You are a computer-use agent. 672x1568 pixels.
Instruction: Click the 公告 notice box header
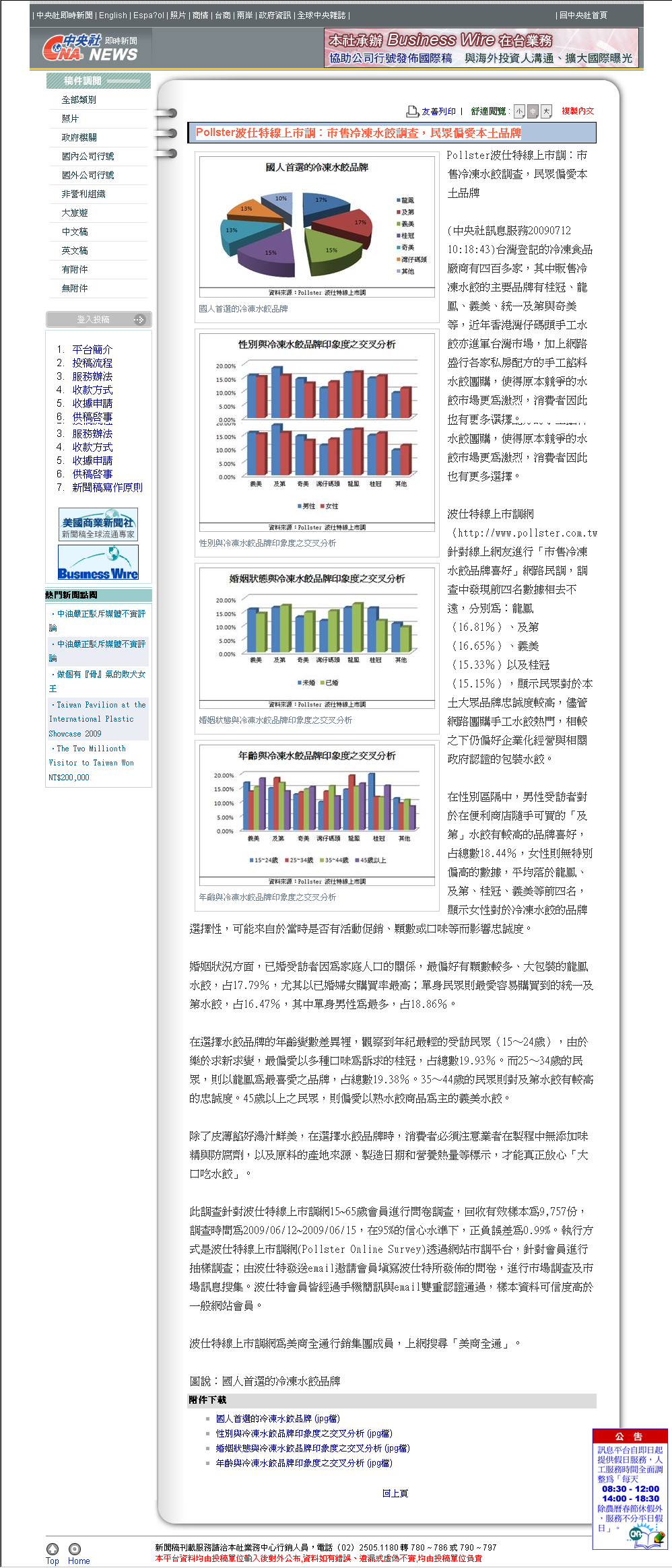coord(630,1437)
